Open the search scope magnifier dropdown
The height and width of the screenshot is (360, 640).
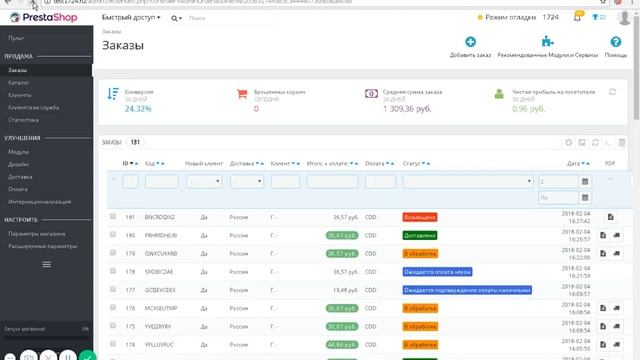[176, 18]
